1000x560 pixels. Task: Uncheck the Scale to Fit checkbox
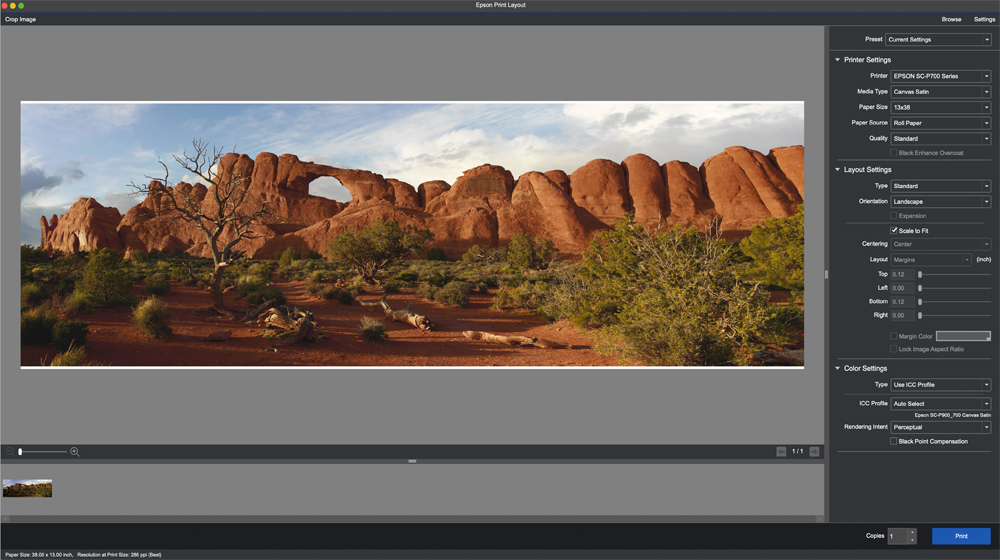894,231
